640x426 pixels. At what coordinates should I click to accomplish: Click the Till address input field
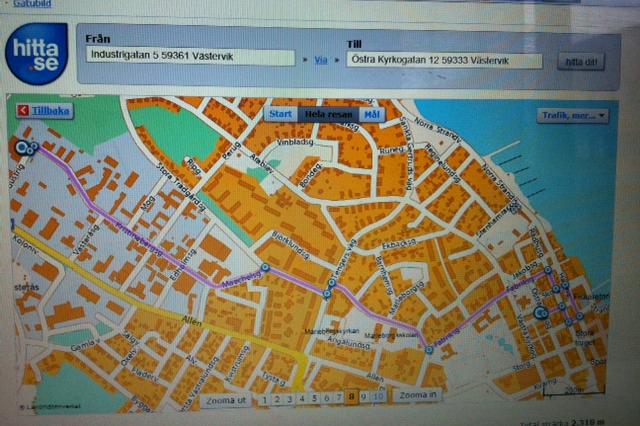[445, 61]
